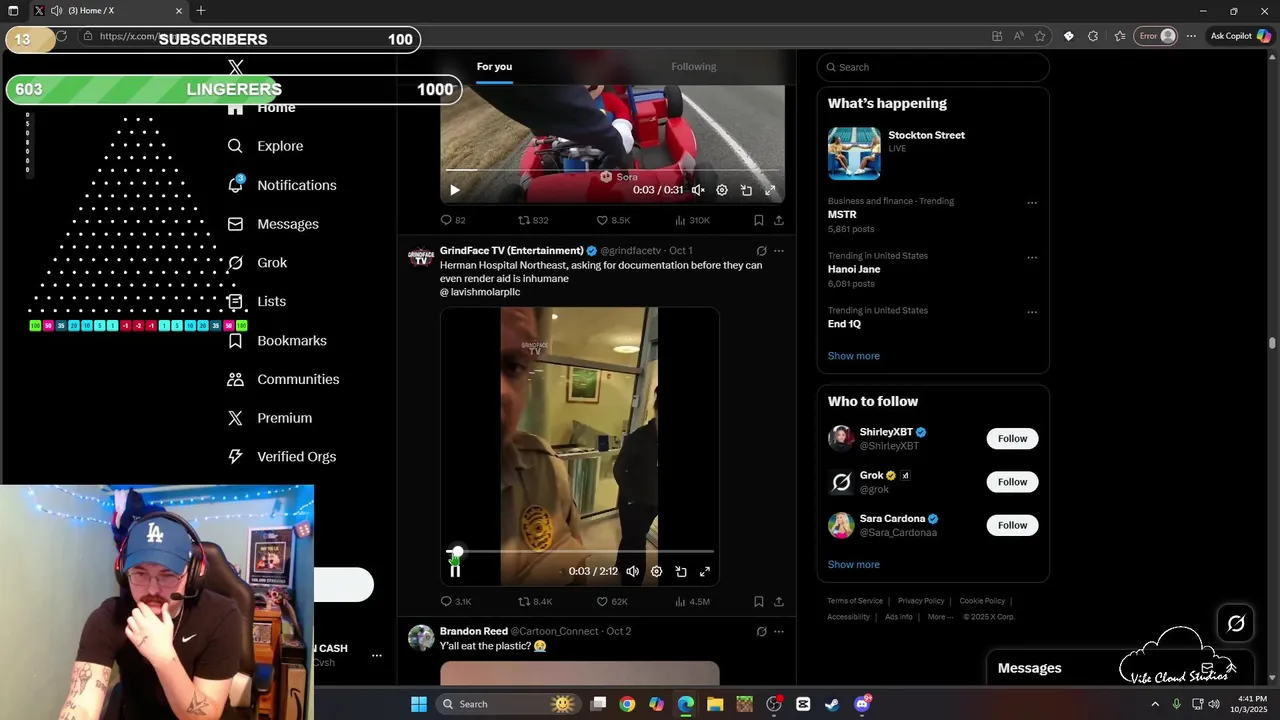
Task: Open Premium in the sidebar
Action: click(x=270, y=418)
